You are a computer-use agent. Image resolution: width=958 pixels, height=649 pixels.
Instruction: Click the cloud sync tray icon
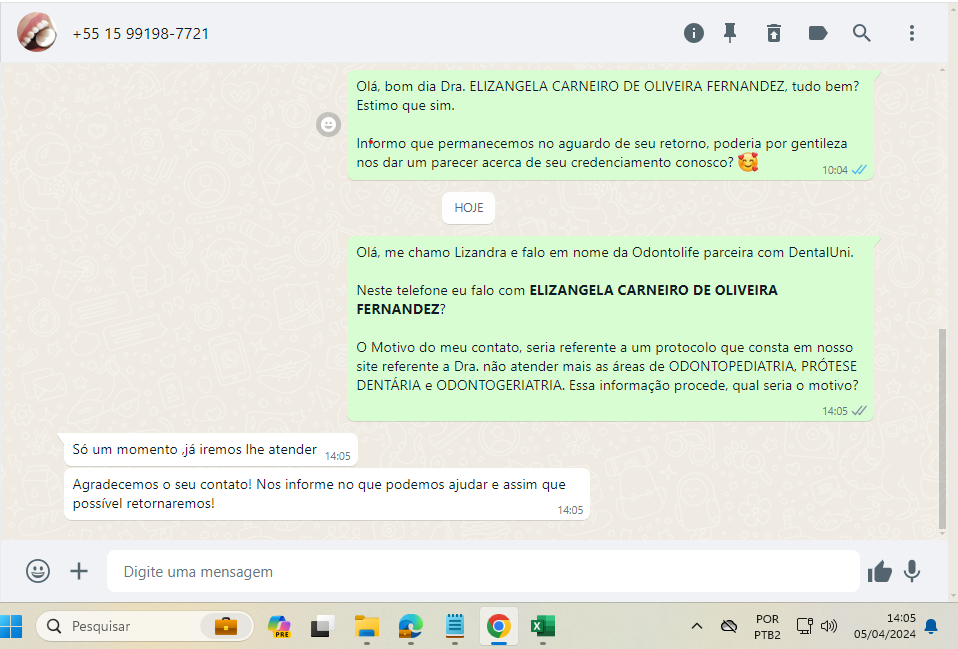click(729, 626)
